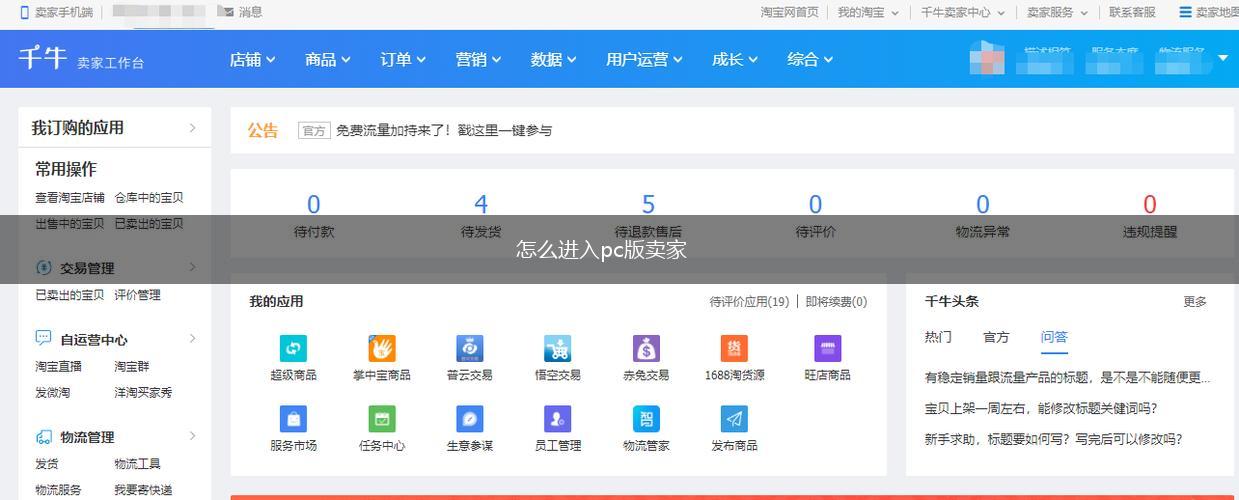Launch the 普云交易 app icon
Viewport: 1239px width, 500px height.
(x=469, y=348)
